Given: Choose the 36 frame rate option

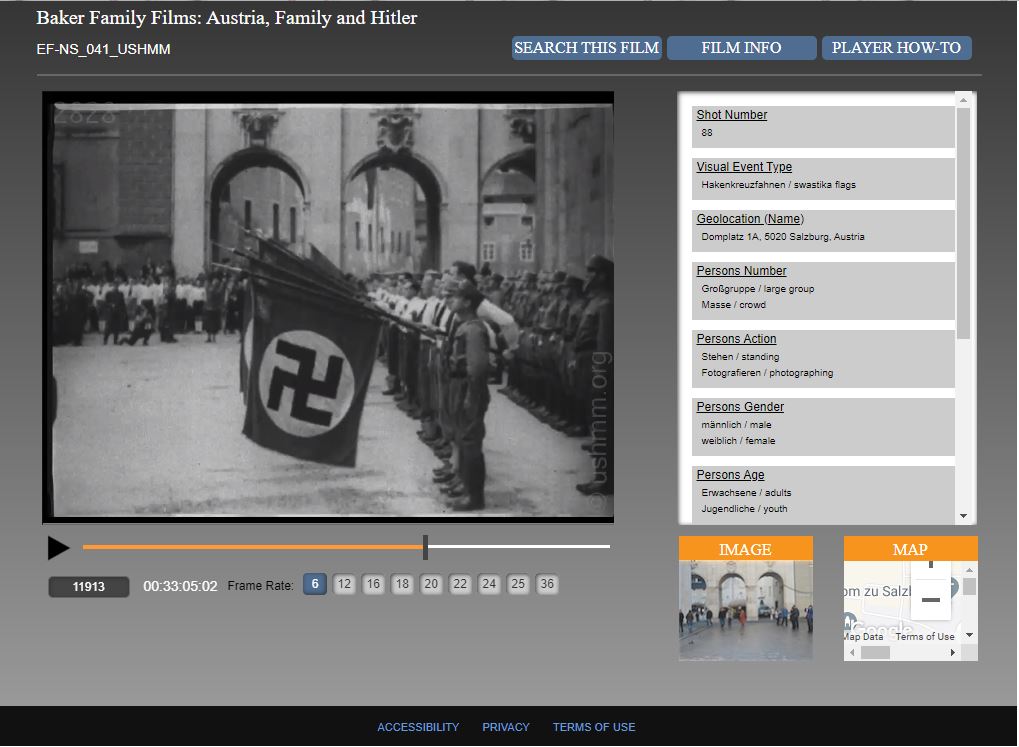Looking at the screenshot, I should tap(547, 585).
